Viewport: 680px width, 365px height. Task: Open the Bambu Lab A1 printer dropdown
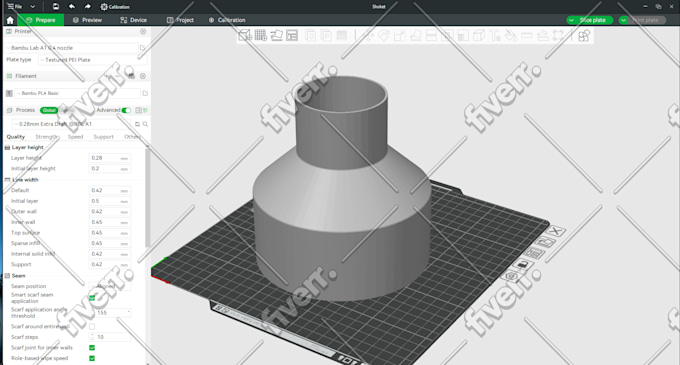point(72,48)
